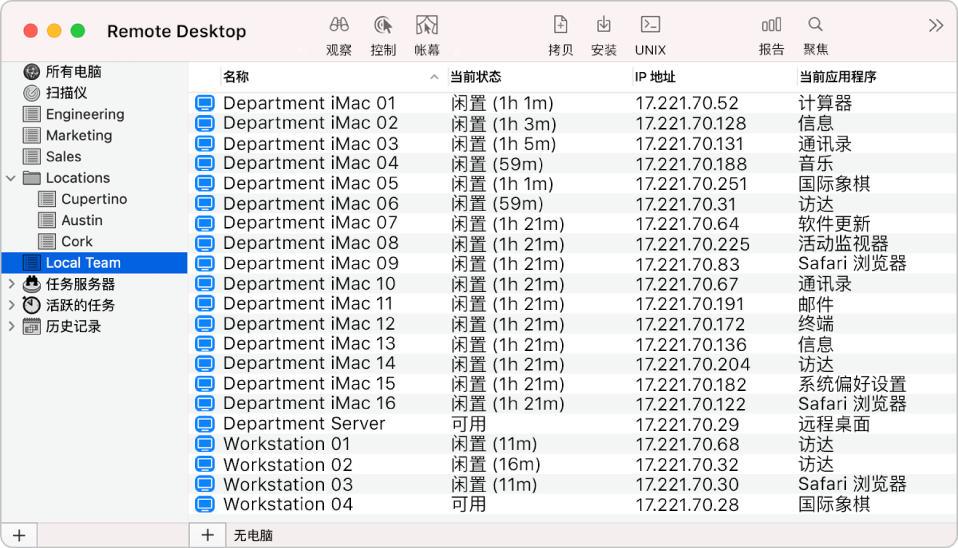This screenshot has width=958, height=548.
Task: Click the Task Server binoculars icon
Action: [x=31, y=283]
